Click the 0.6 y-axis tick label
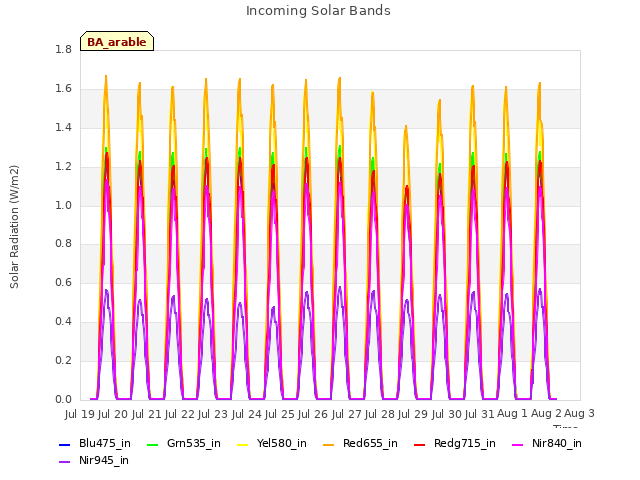The image size is (640, 480). 63,282
